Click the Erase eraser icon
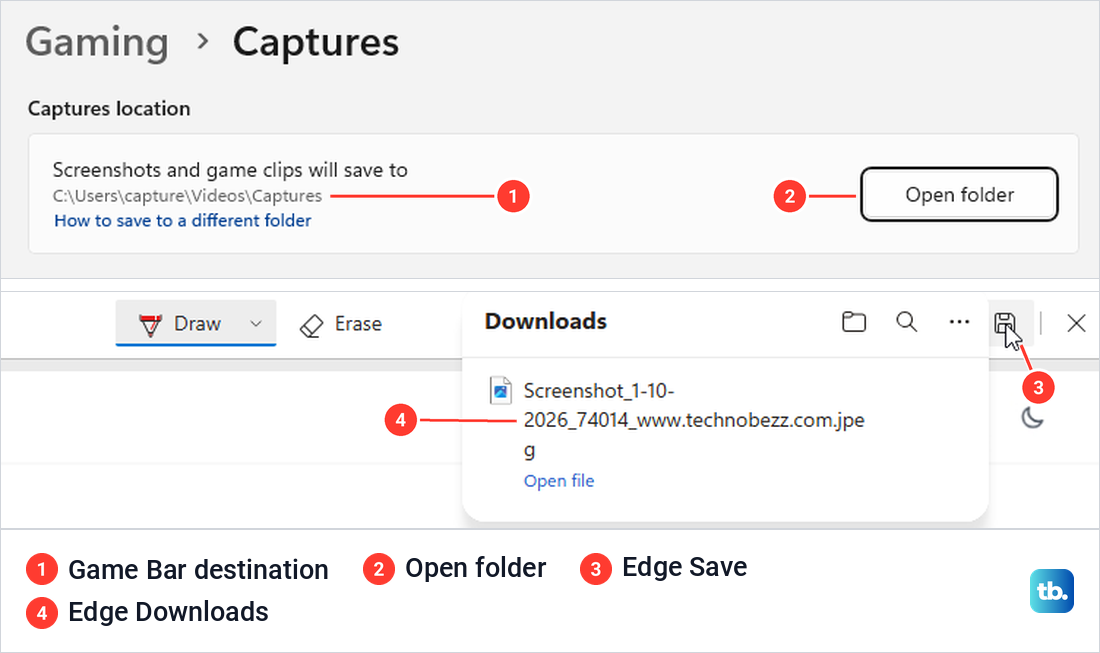The height and width of the screenshot is (653, 1100). (x=311, y=325)
